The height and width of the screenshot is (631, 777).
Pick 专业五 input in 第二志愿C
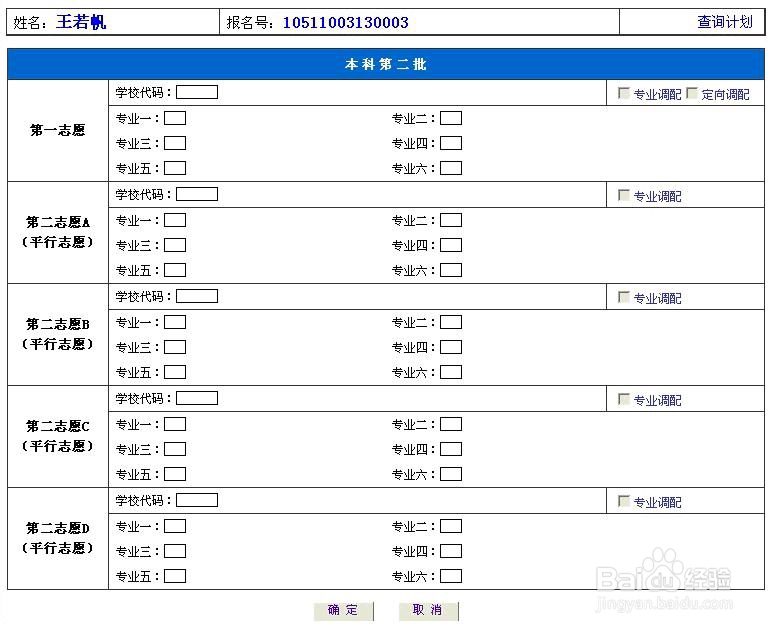click(175, 474)
